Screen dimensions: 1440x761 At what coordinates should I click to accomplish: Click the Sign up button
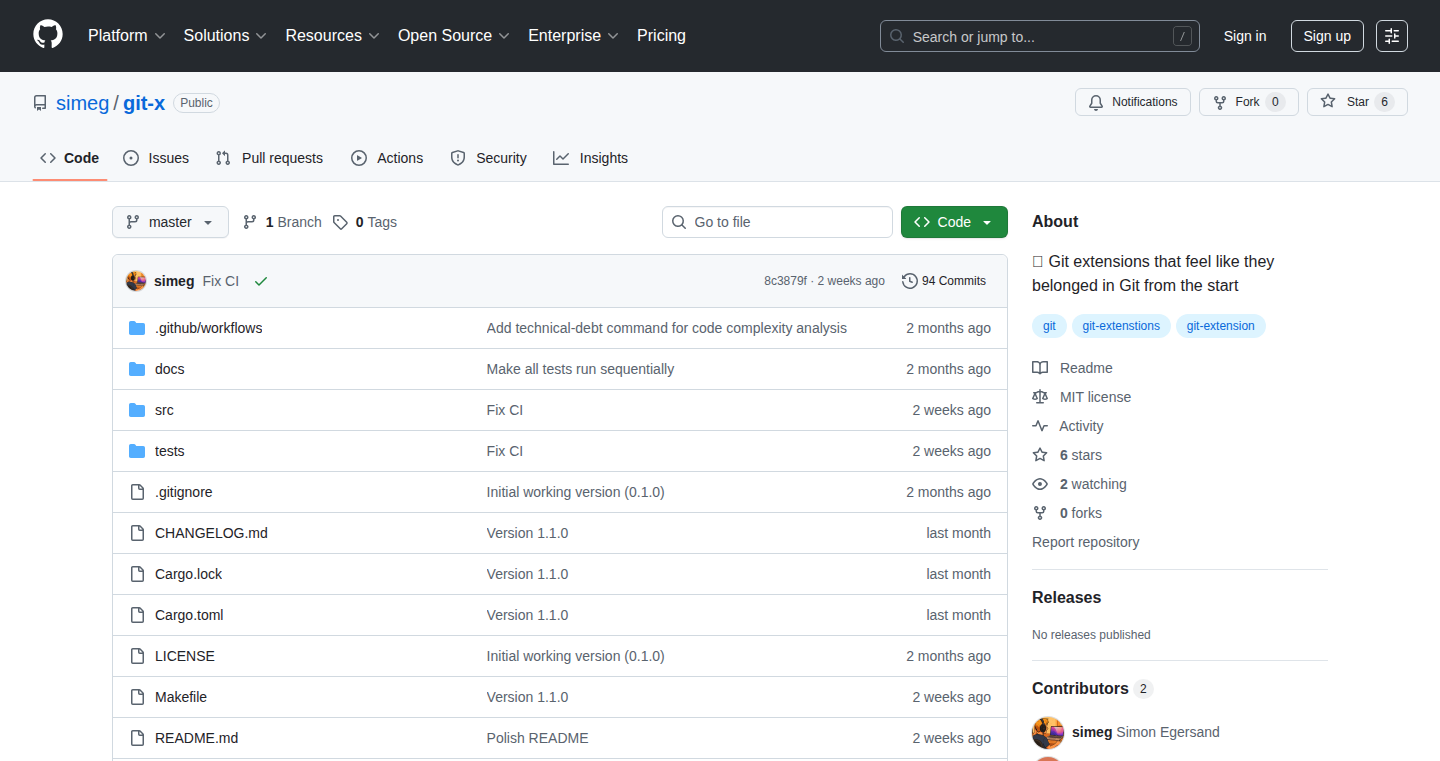tap(1327, 36)
